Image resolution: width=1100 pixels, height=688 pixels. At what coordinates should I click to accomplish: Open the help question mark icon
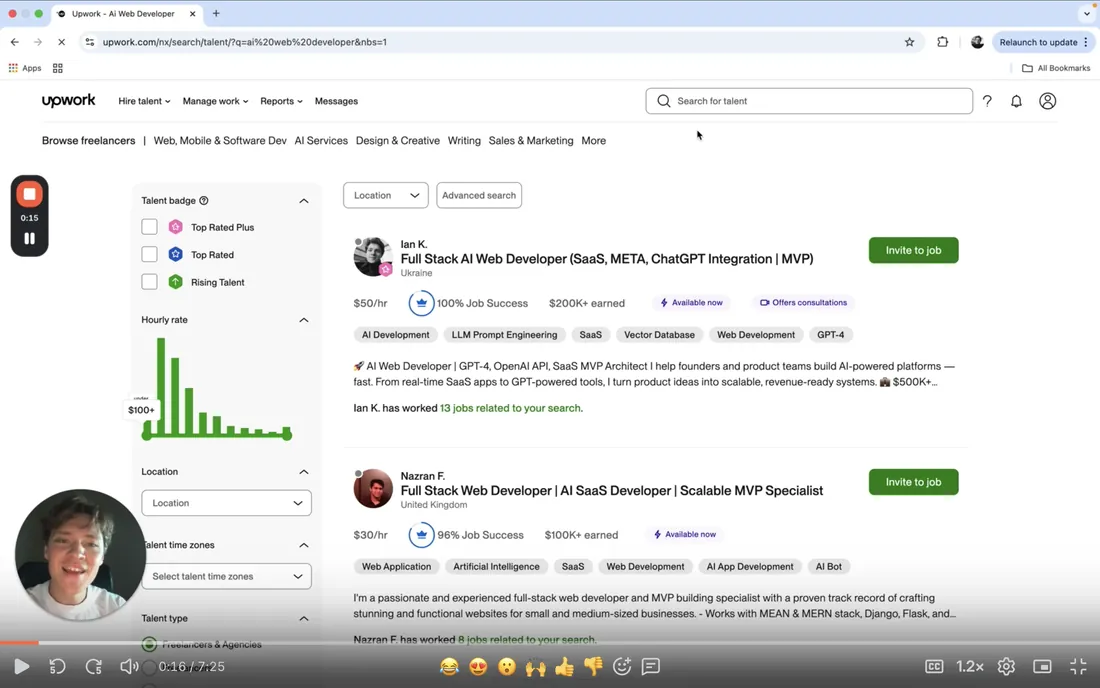987,101
